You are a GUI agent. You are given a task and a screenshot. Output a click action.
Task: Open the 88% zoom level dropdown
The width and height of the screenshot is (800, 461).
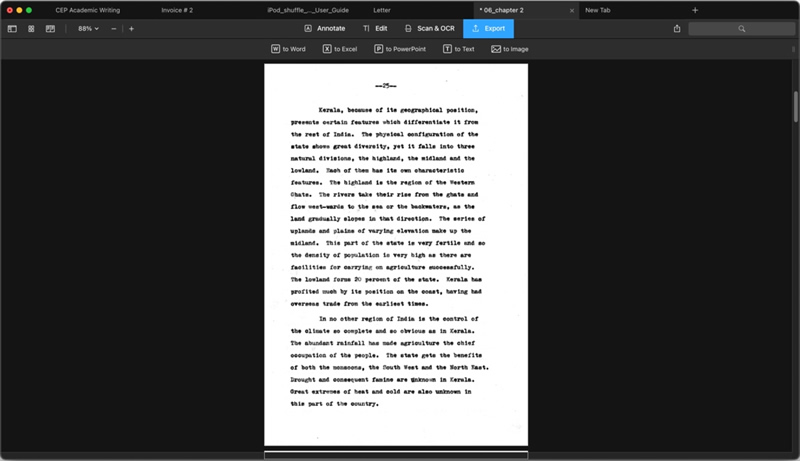[x=88, y=29]
